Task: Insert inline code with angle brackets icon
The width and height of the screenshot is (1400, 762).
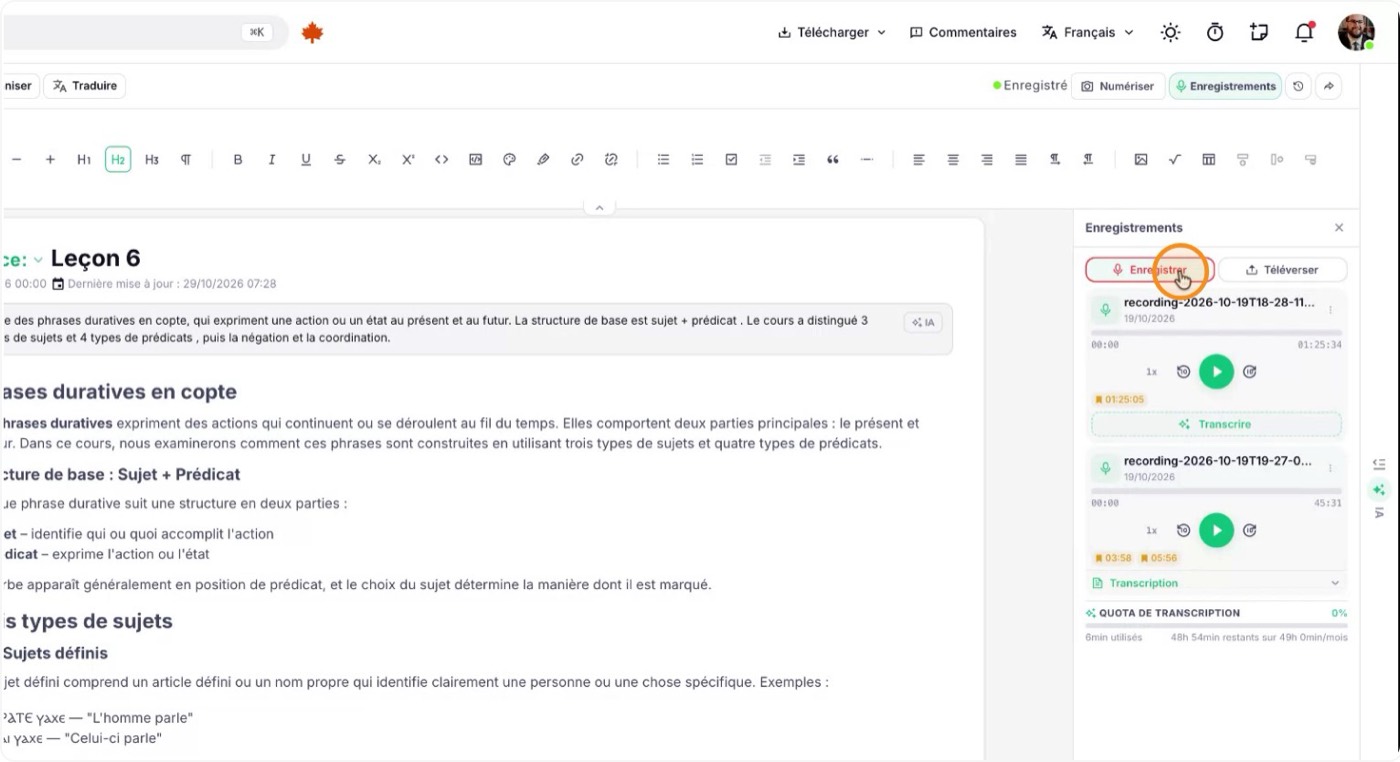Action: [442, 159]
